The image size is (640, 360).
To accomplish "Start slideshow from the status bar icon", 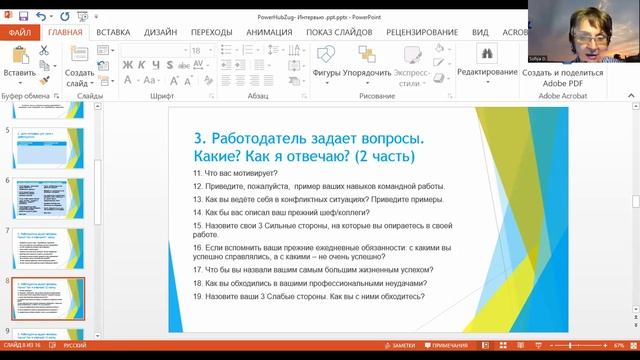I will click(x=538, y=345).
